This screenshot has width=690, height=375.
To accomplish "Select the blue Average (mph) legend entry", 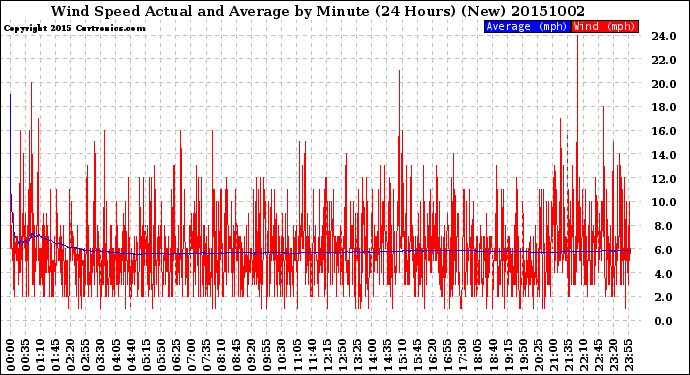I will 527,26.
